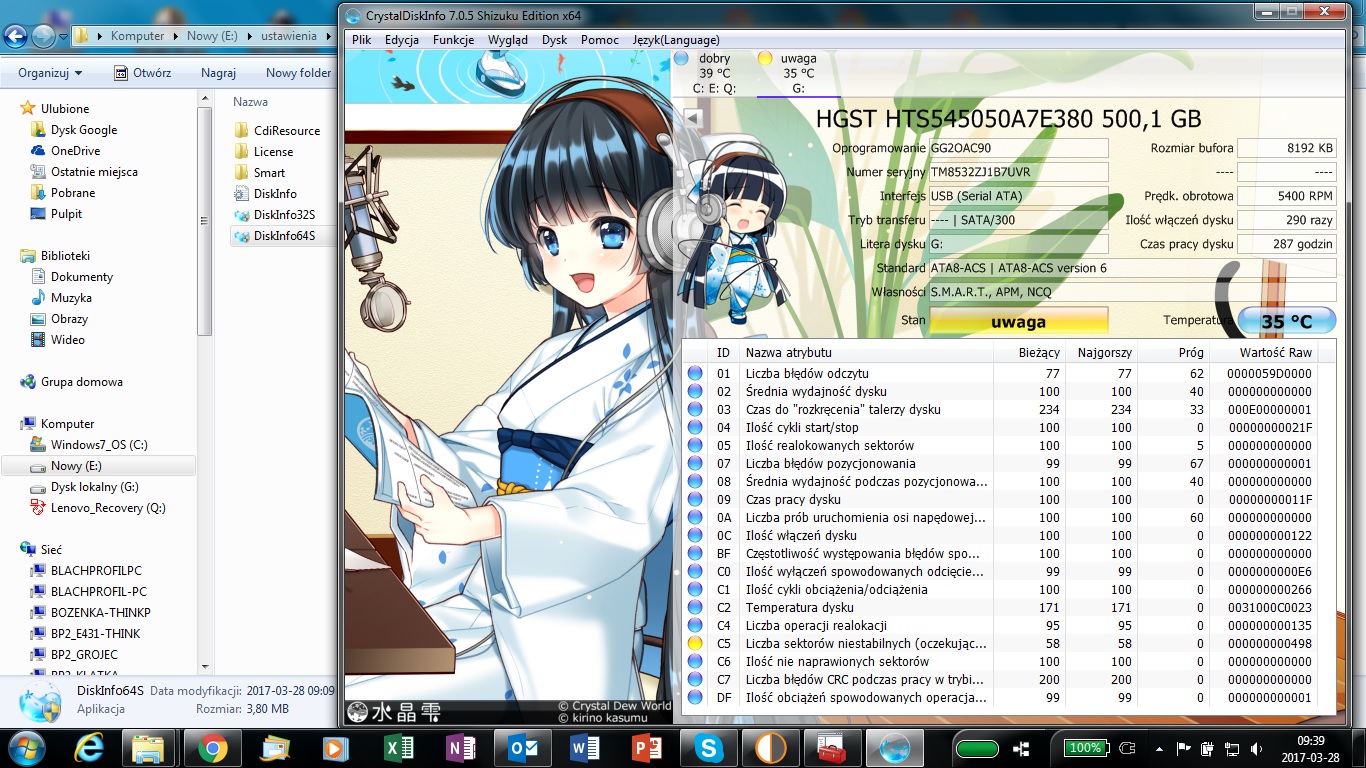Open the Windows Start menu orb
The width and height of the screenshot is (1366, 768).
click(25, 747)
